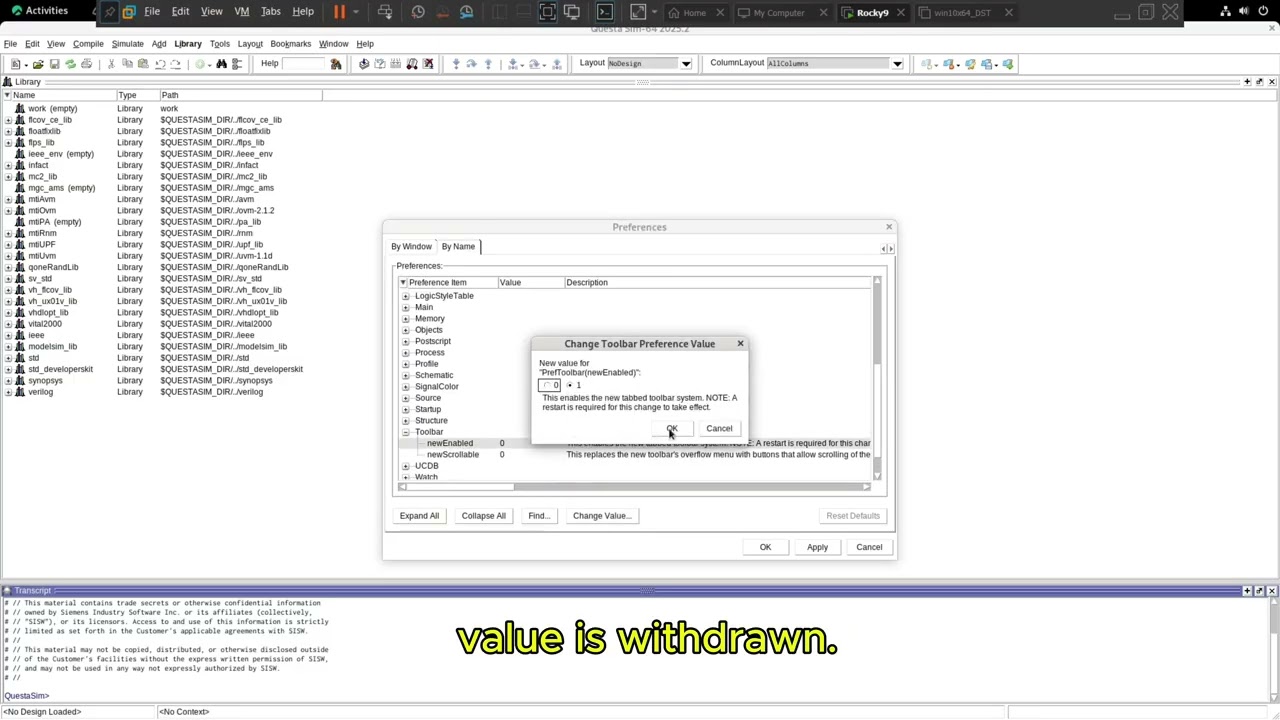Switch to the By Name tab
The width and height of the screenshot is (1280, 720).
458,246
